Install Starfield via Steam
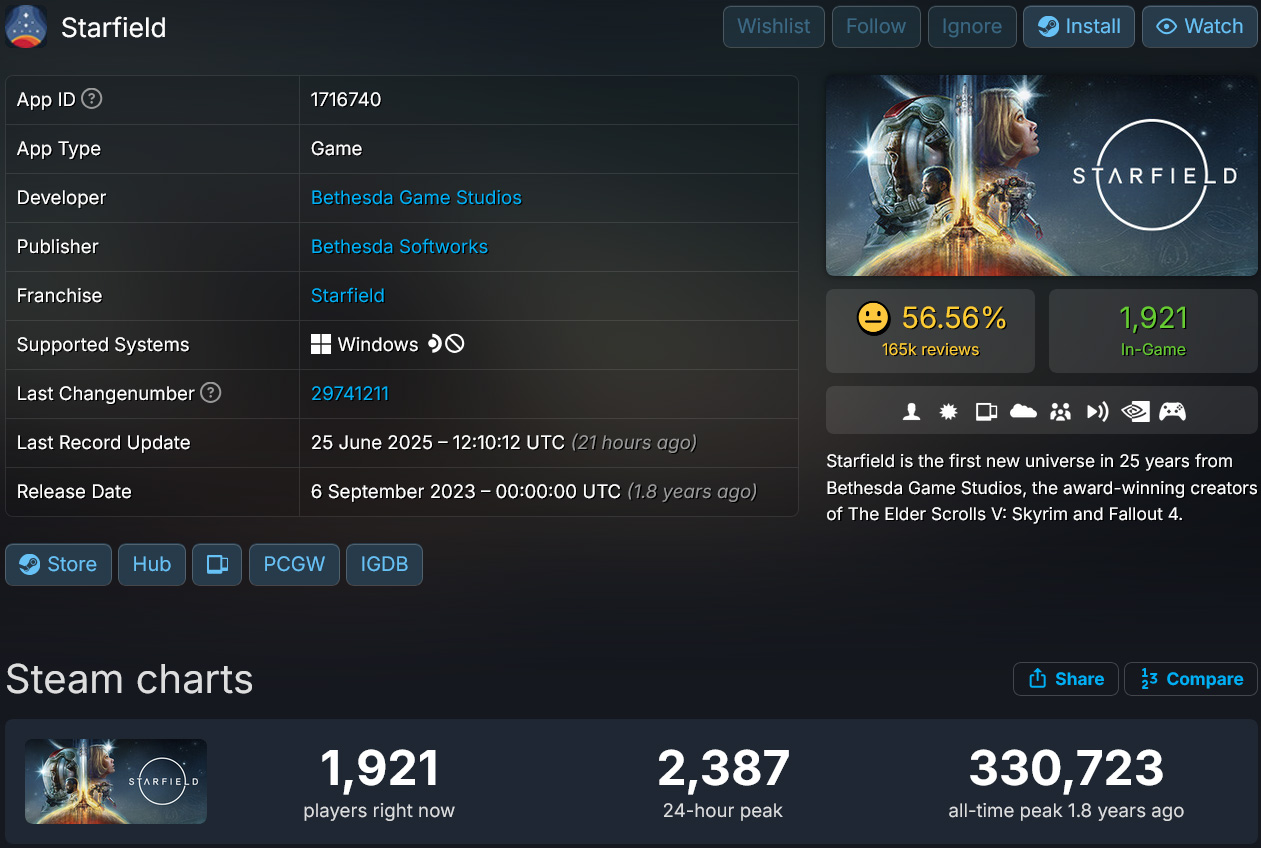The image size is (1261, 848). click(x=1079, y=27)
